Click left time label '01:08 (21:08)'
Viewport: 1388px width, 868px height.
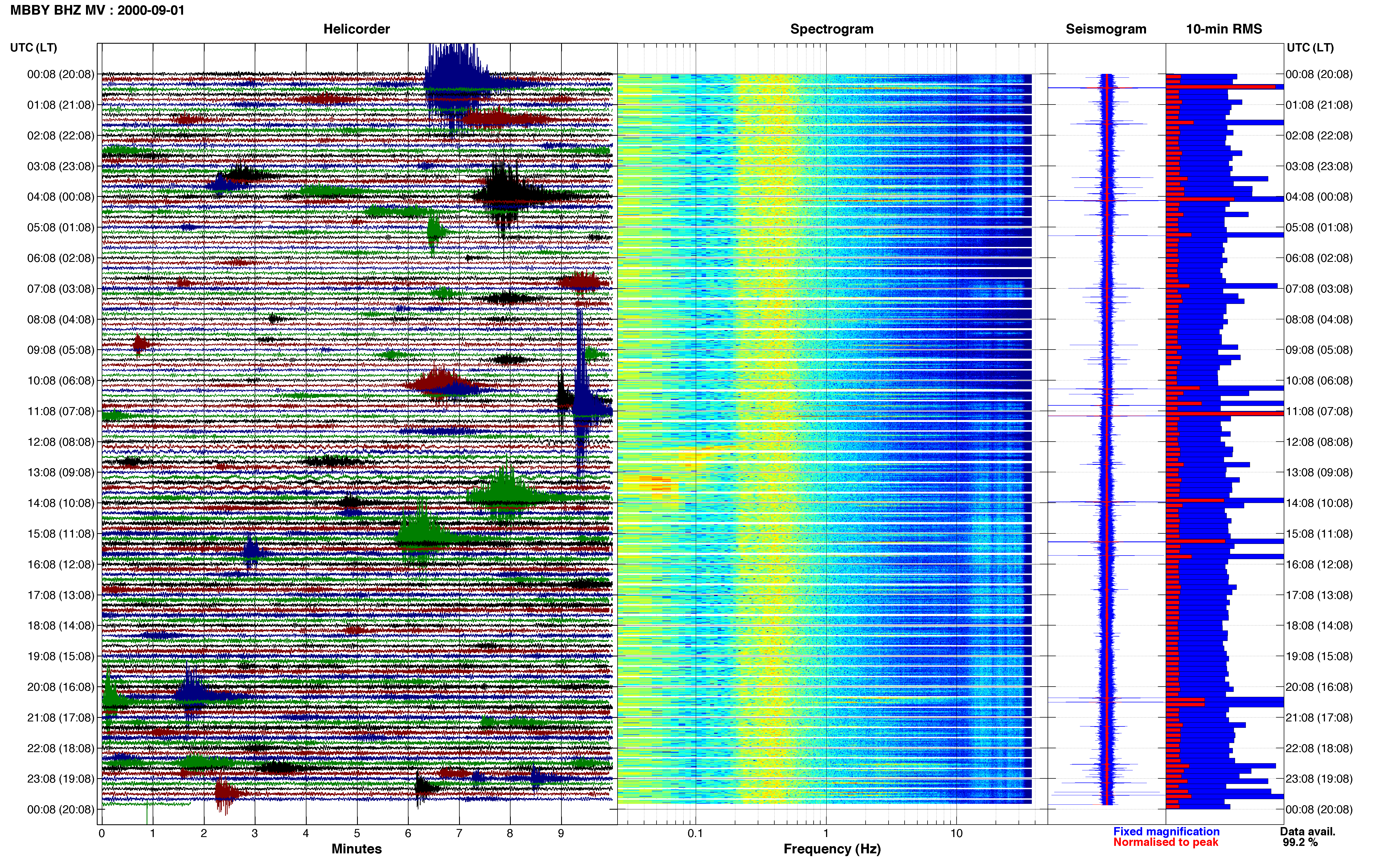pyautogui.click(x=60, y=105)
